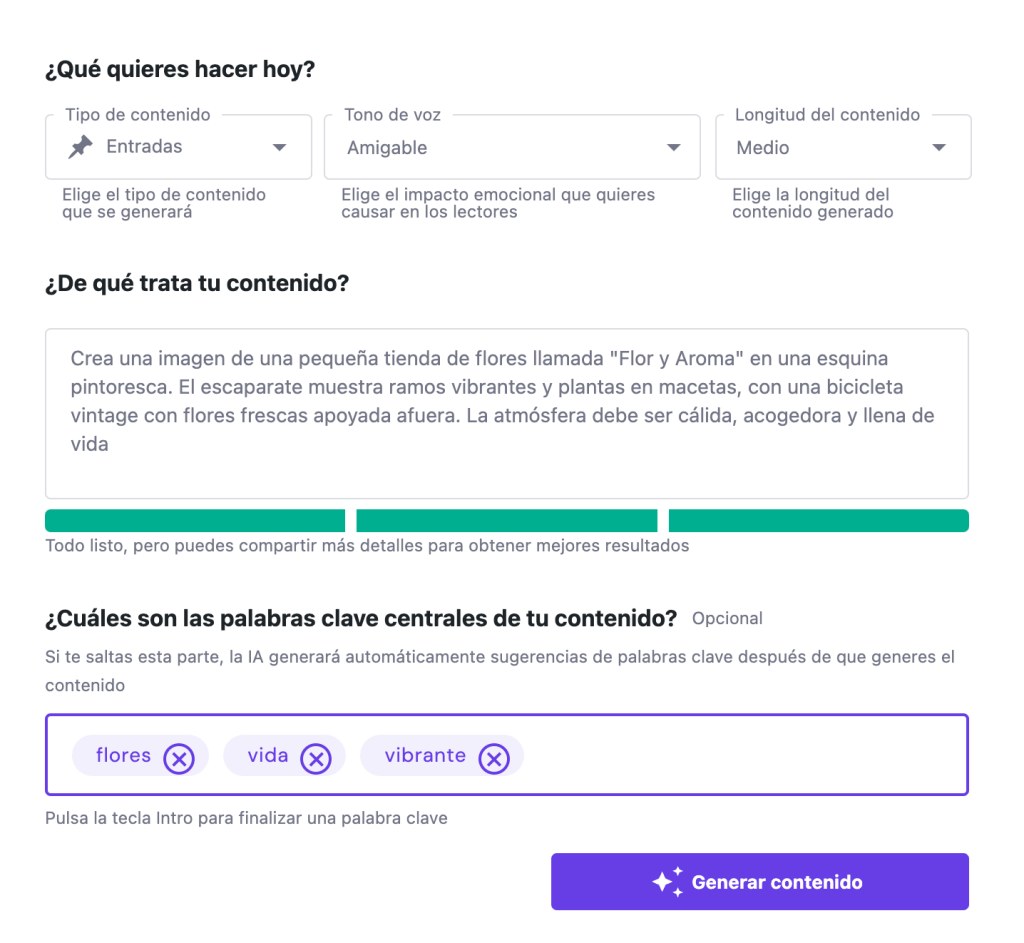
Task: Click the 'Entradas' content type value
Action: coord(144,147)
